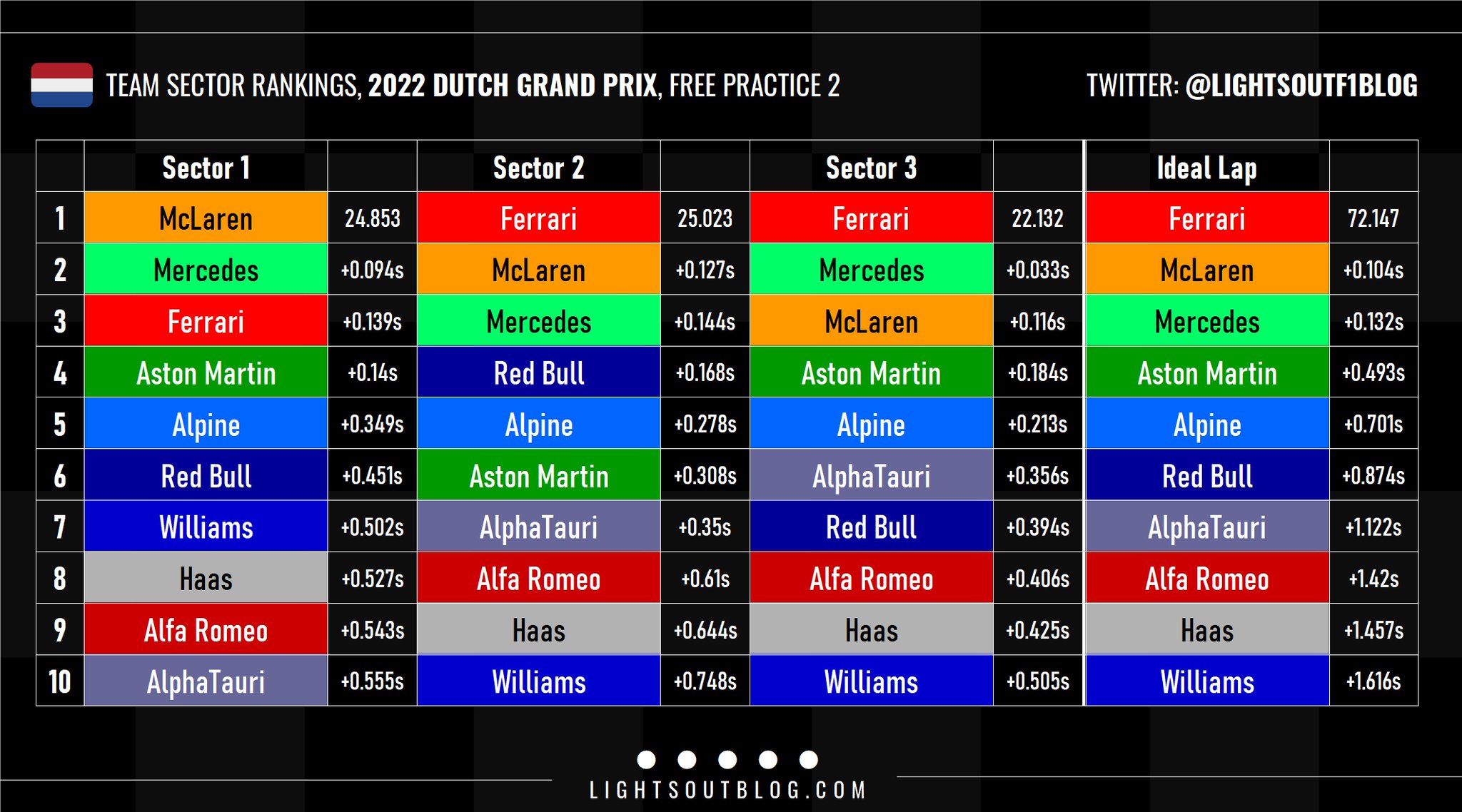Screen dimensions: 1462x812
Task: Click the 24.853 Sector 1 time
Action: coord(372,218)
